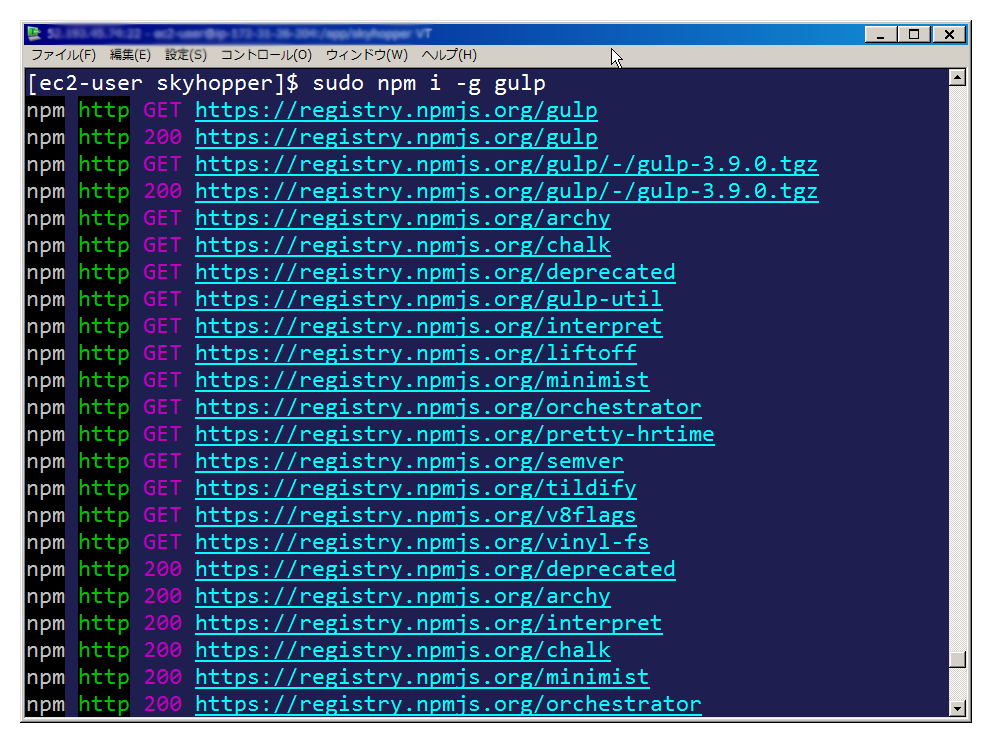Click the 200 registry.npmjs.org/gulp link
This screenshot has height=743, width=992.
pyautogui.click(x=396, y=137)
